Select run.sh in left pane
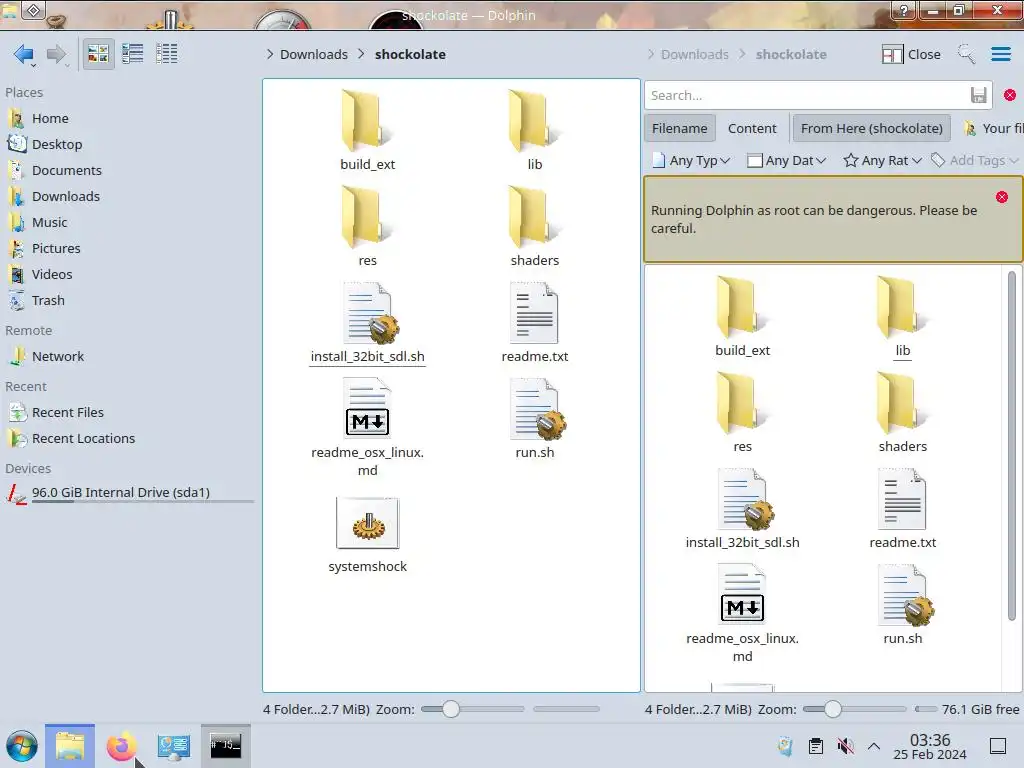Image resolution: width=1024 pixels, height=768 pixels. 534,418
